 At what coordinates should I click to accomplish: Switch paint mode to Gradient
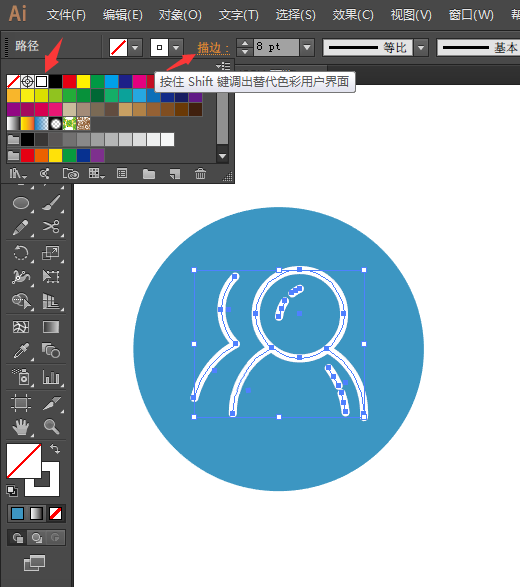(x=36, y=514)
